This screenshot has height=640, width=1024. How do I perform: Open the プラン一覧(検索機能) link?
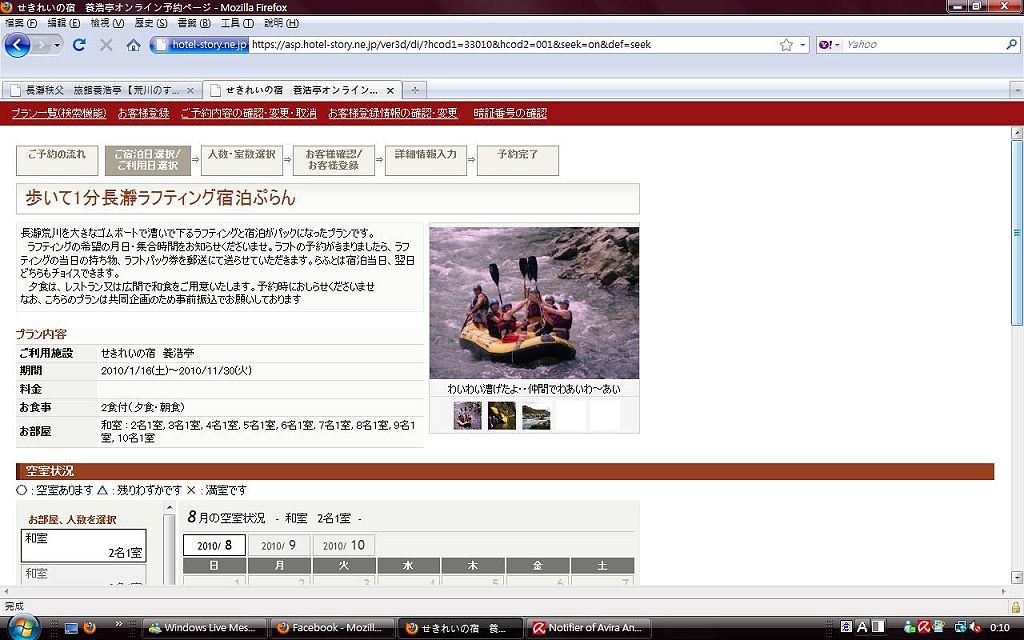(59, 113)
